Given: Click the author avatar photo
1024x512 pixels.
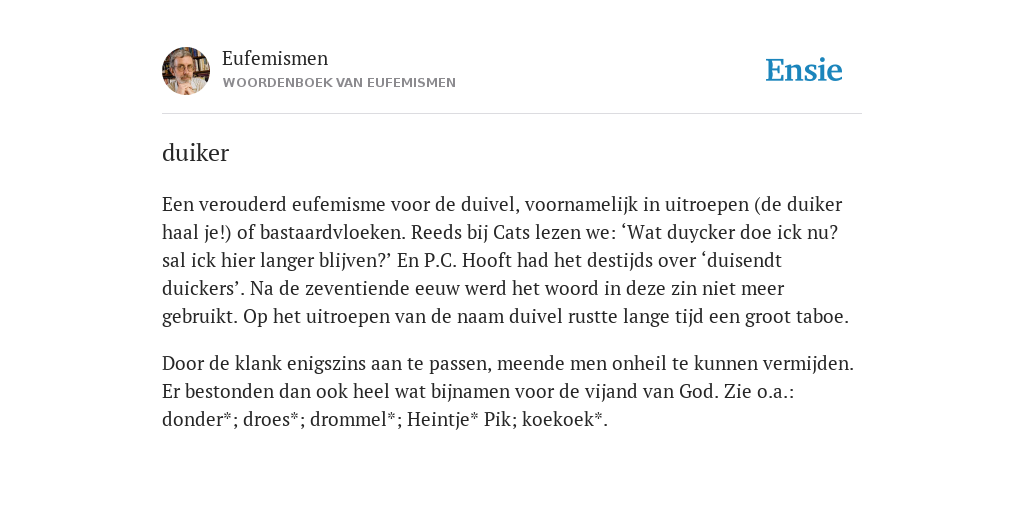Looking at the screenshot, I should [186, 71].
